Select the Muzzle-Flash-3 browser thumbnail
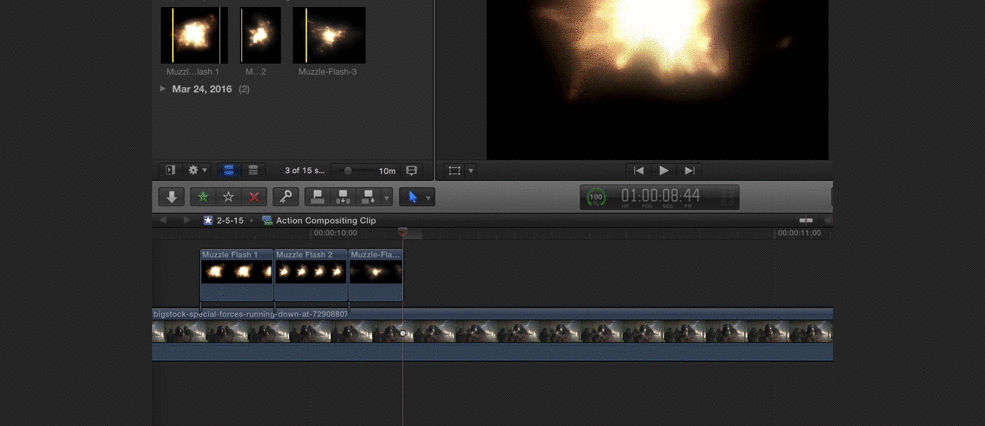The height and width of the screenshot is (426, 985). click(x=329, y=35)
